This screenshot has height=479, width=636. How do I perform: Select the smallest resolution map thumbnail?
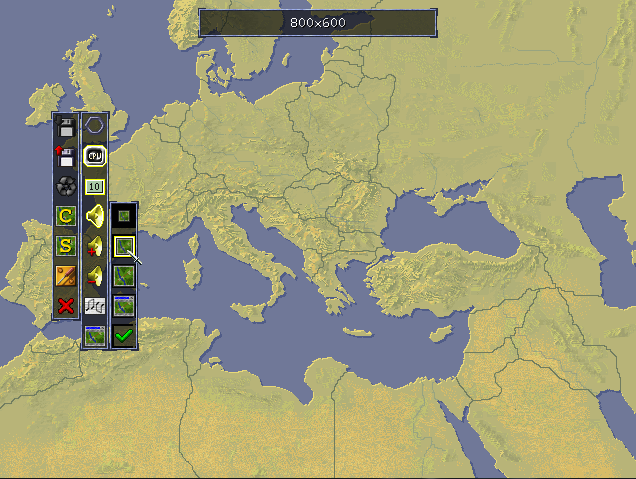click(x=124, y=216)
